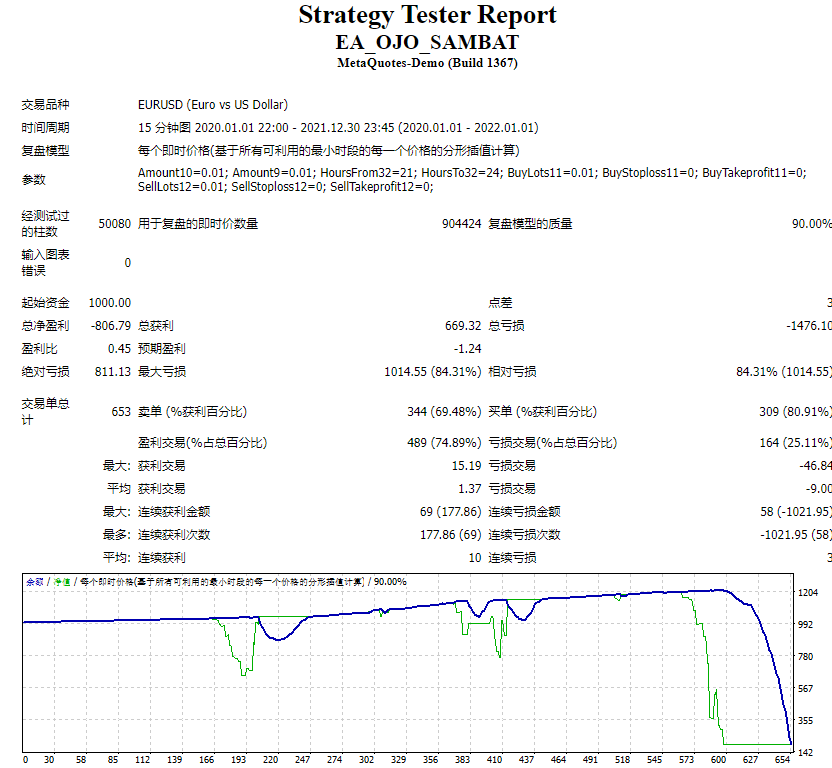832x768 pixels.
Task: Select the EA_OJO_SAMBAT expert name heading
Action: coord(427,42)
